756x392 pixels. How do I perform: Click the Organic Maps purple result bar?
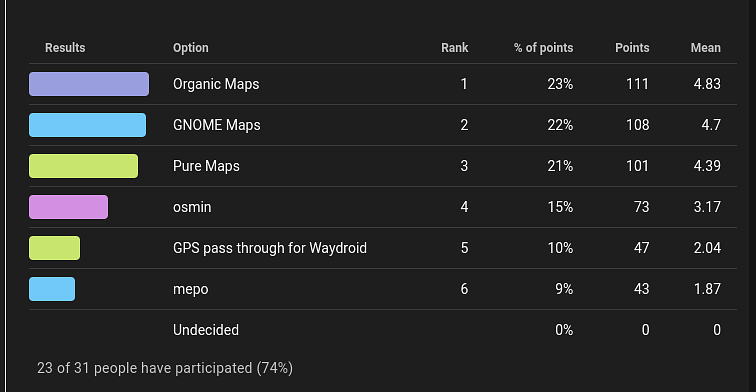tap(89, 84)
